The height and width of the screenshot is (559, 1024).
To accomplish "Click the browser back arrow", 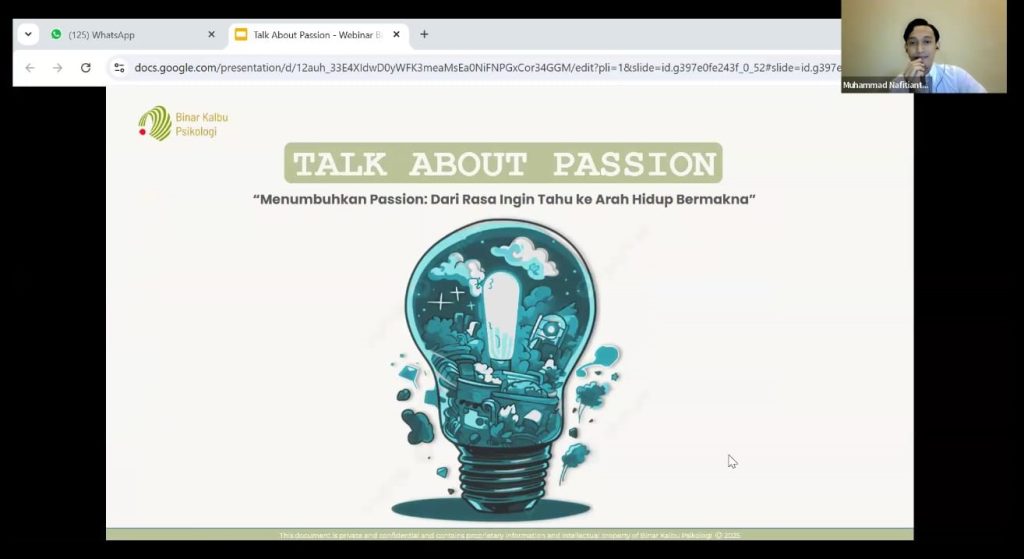I will 30,68.
